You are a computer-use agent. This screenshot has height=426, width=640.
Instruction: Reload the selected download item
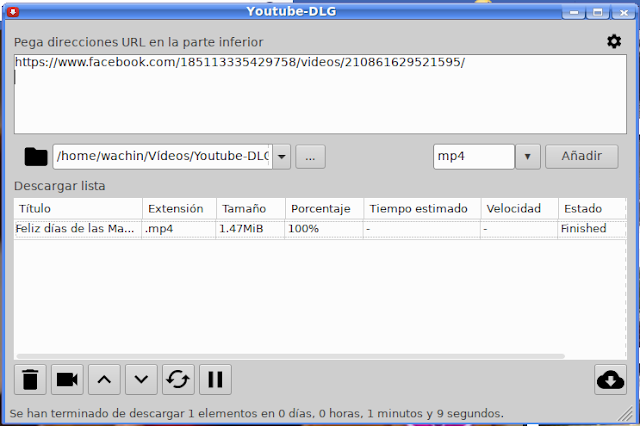(x=178, y=379)
